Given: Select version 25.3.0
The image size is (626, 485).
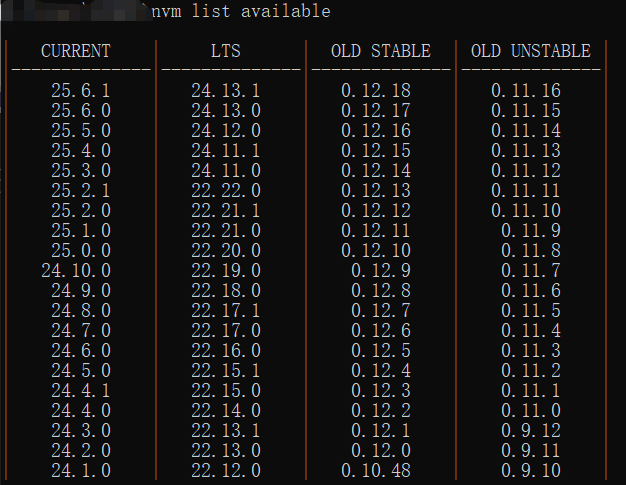Looking at the screenshot, I should pyautogui.click(x=81, y=170).
